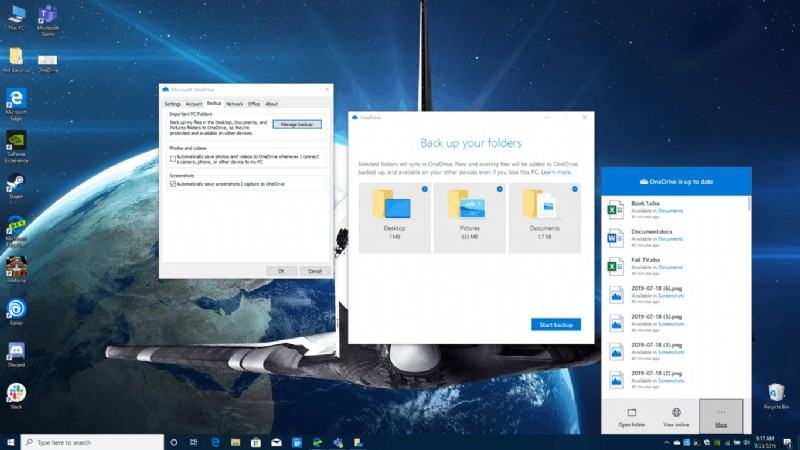Deselect the Desktop folder backup checkmark

pos(424,189)
